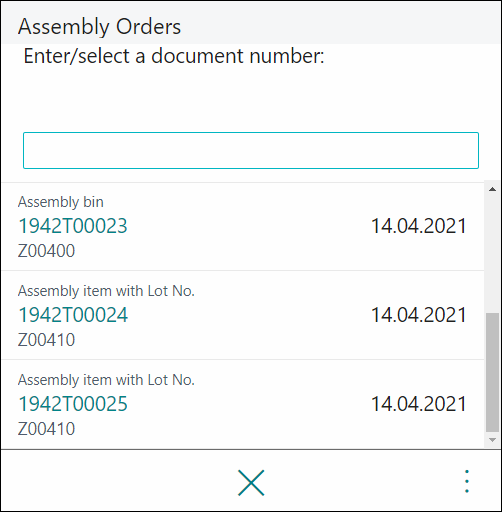
Task: Click Z00410 under order 1942T00024
Action: click(x=46, y=340)
